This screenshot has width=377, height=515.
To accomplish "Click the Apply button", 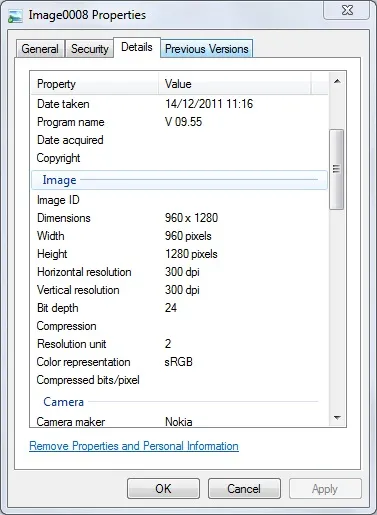I will click(x=325, y=489).
